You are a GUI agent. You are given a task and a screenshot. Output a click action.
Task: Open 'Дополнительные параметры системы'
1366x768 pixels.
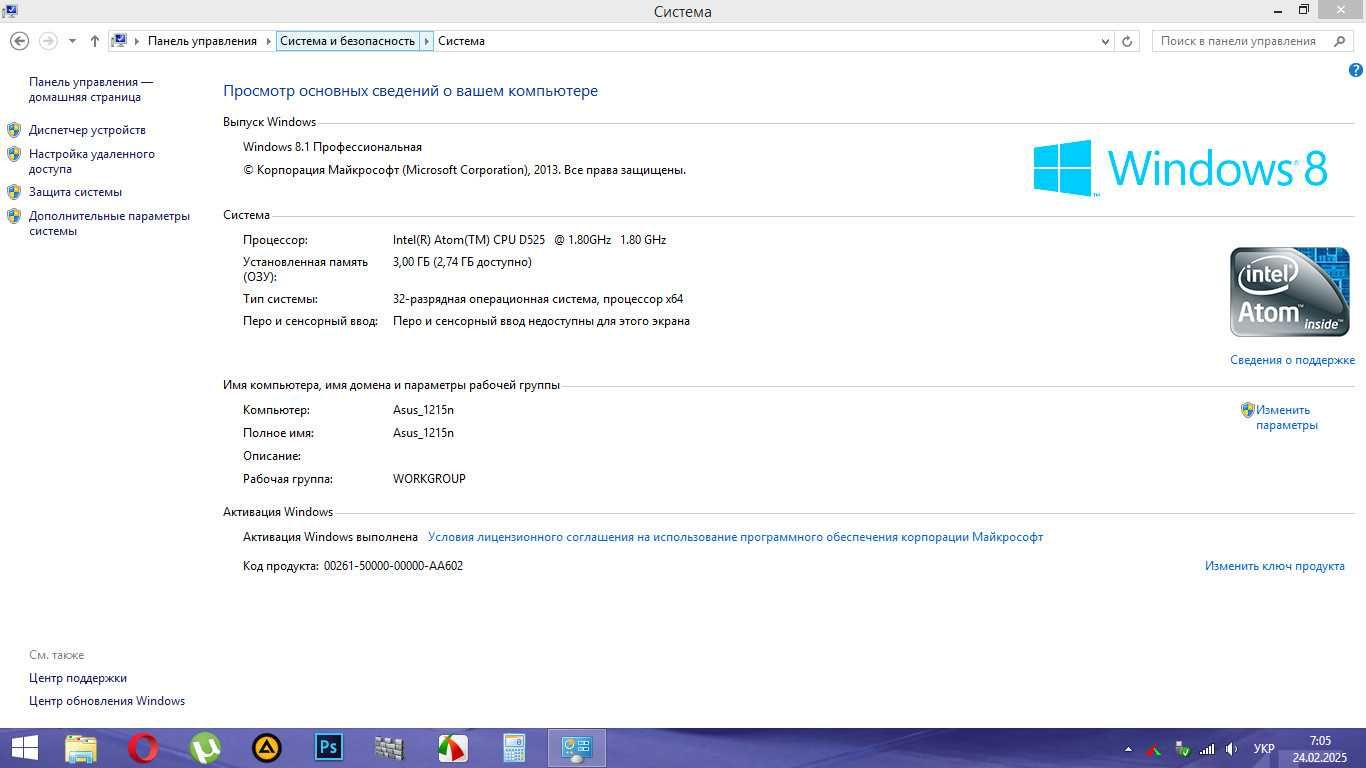pyautogui.click(x=109, y=223)
